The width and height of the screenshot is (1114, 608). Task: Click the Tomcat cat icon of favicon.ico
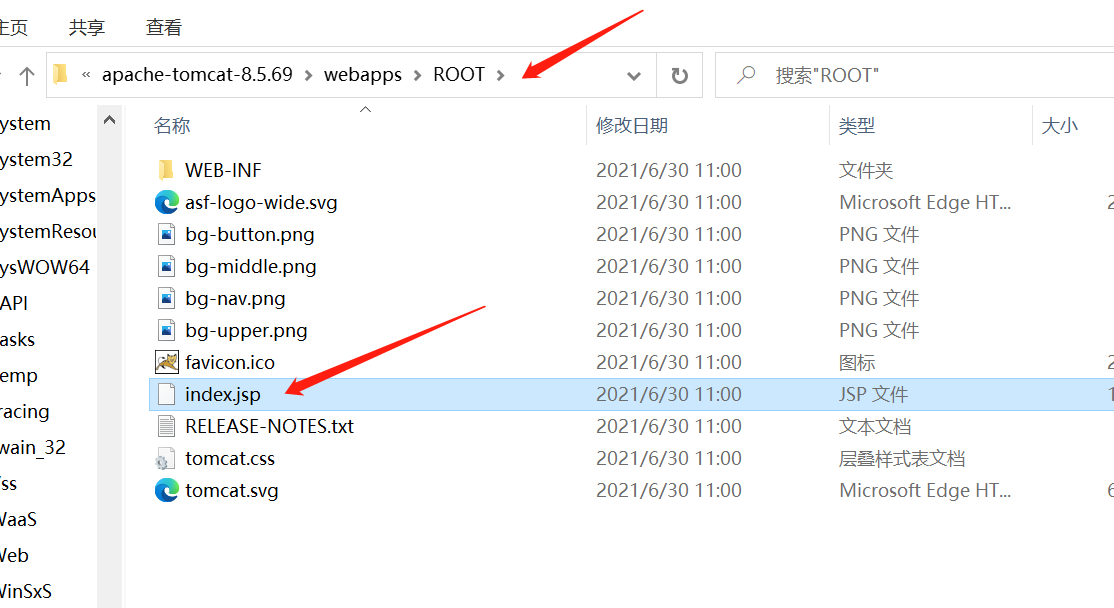coord(166,362)
